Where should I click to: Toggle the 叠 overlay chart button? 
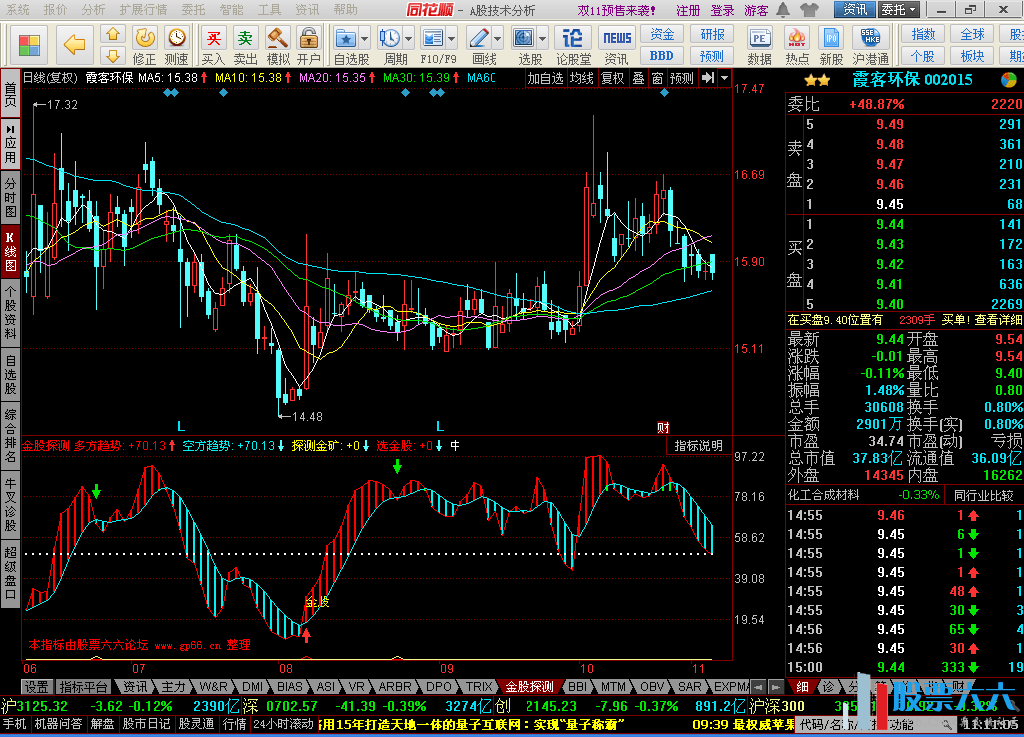(x=638, y=78)
